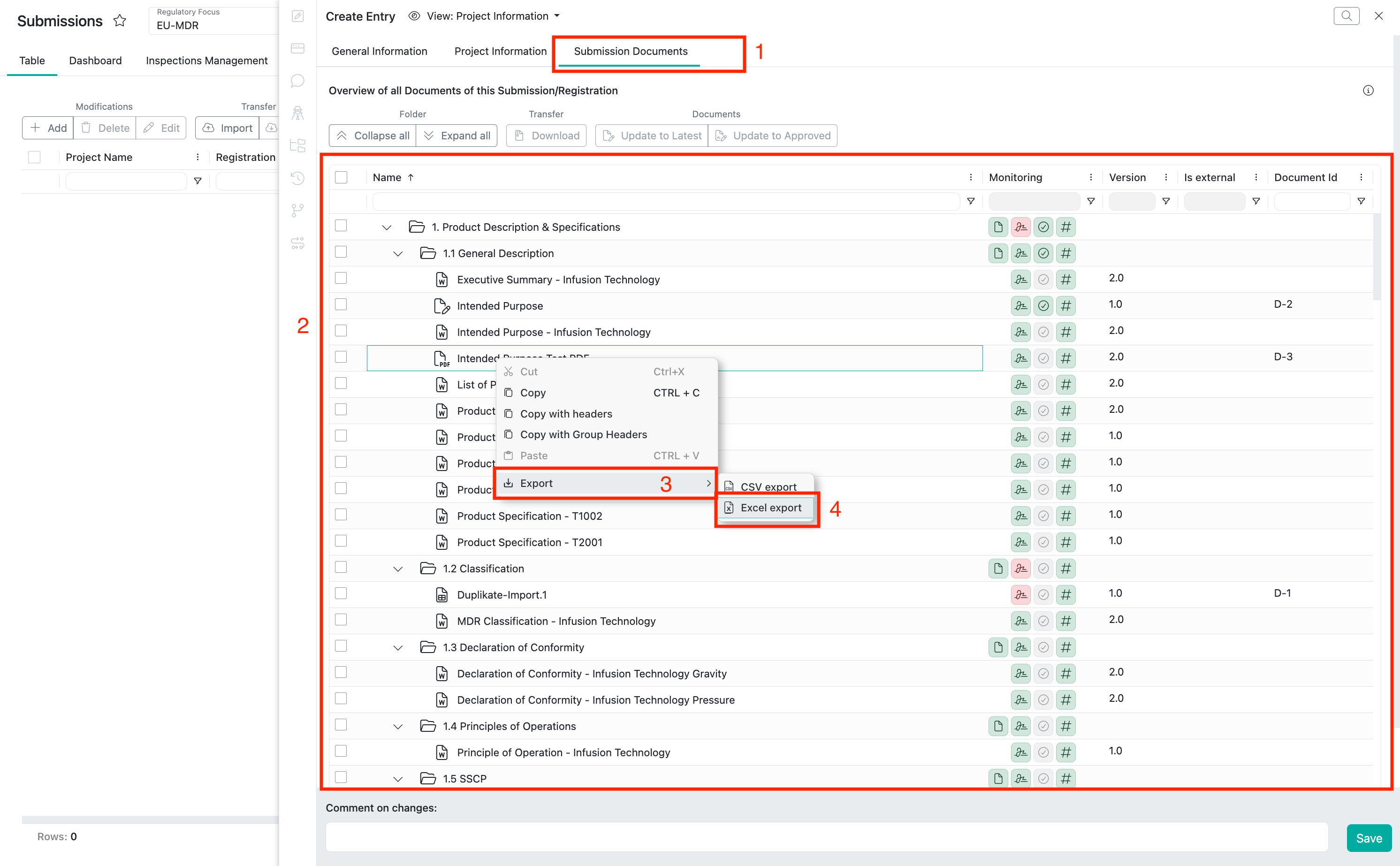Collapse the 1.3 Declaration of Conformity folder

click(x=398, y=648)
